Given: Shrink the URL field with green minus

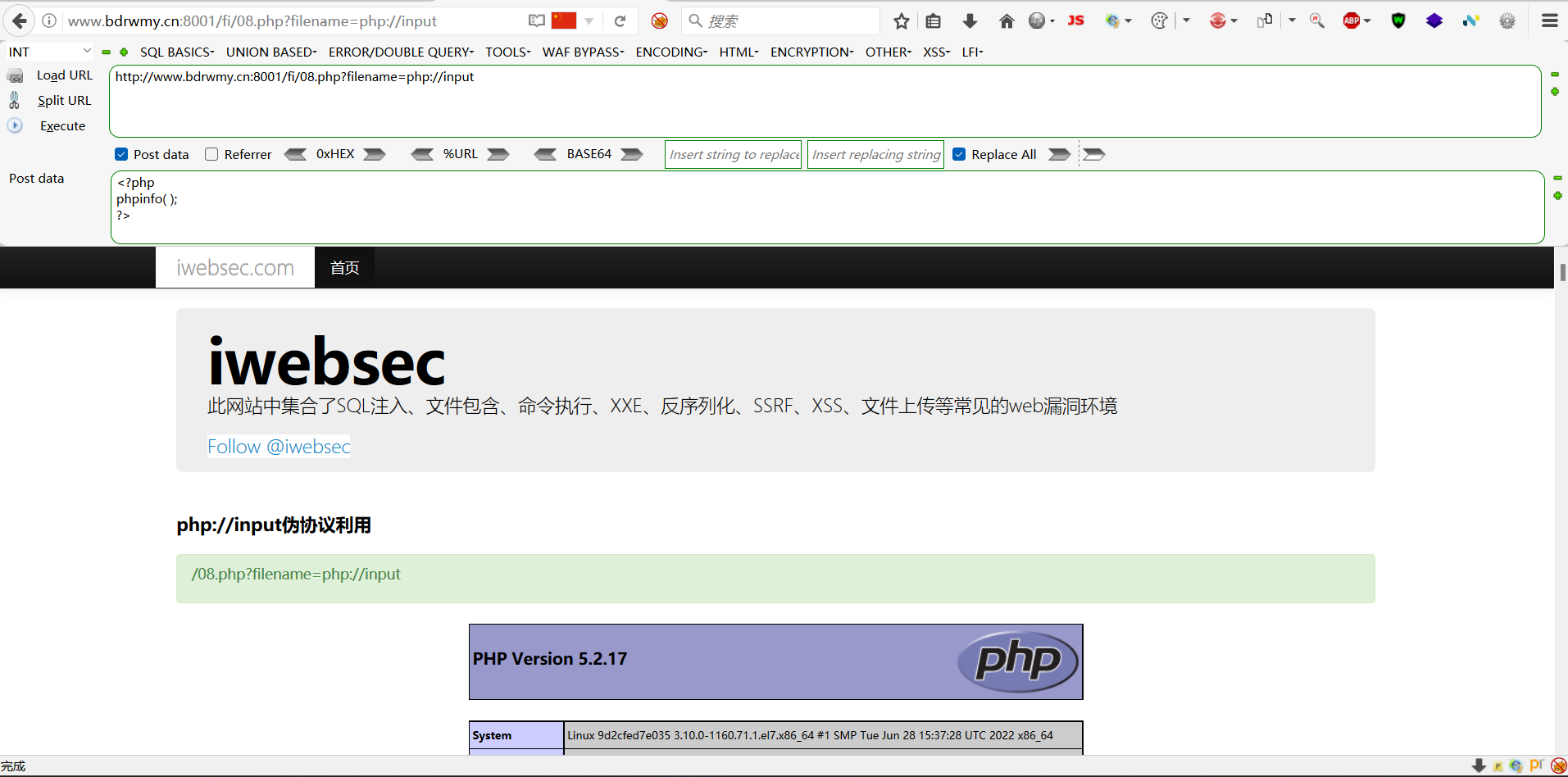Looking at the screenshot, I should tap(1555, 74).
